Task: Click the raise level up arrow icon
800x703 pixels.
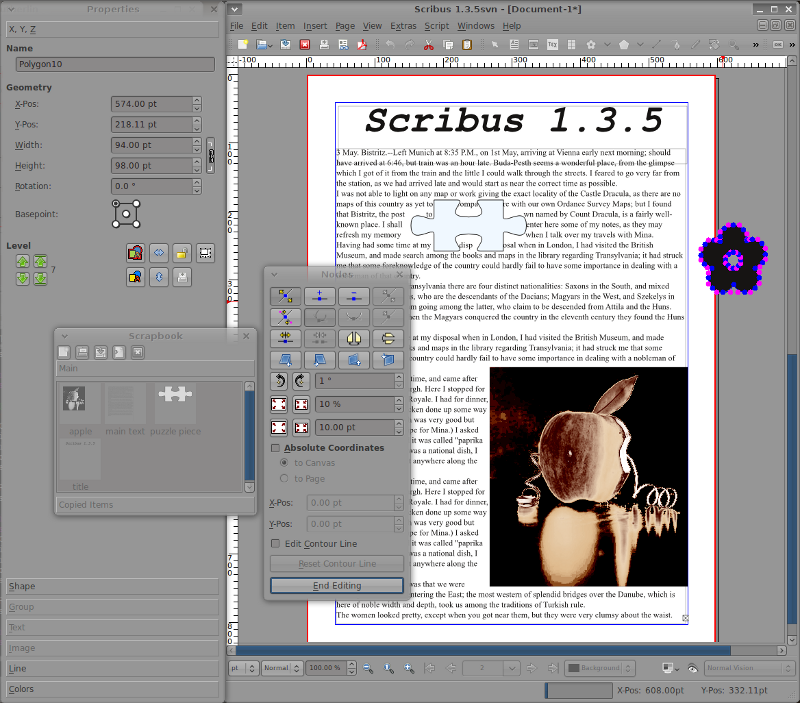Action: coord(23,261)
